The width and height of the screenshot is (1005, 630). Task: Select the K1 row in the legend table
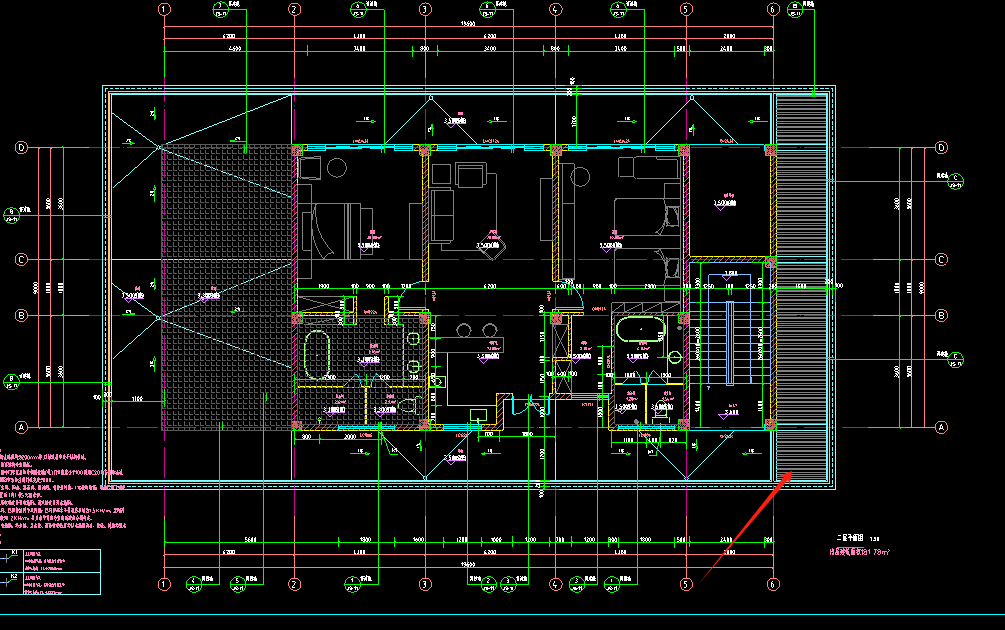[x=50, y=560]
